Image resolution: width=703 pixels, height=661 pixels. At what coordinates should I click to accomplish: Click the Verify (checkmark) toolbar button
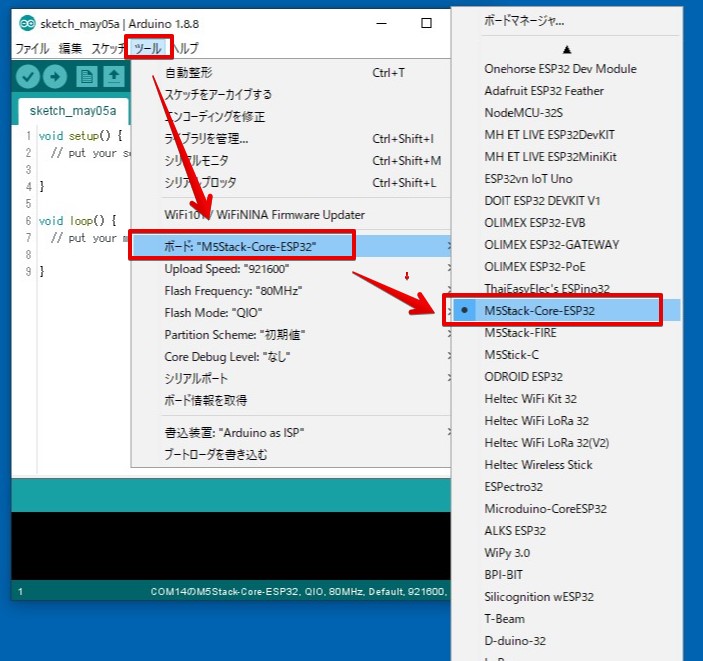[x=28, y=77]
